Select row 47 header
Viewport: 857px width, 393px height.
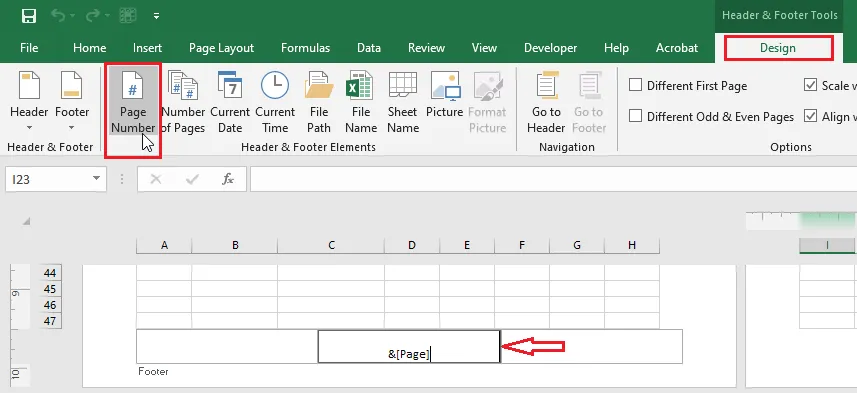point(50,320)
